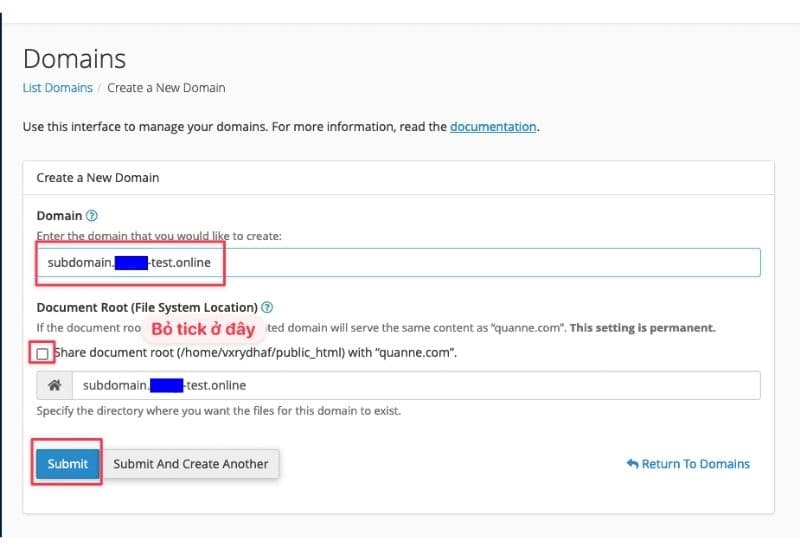800x550 pixels.
Task: Open the List Domains breadcrumb link
Action: tap(58, 88)
